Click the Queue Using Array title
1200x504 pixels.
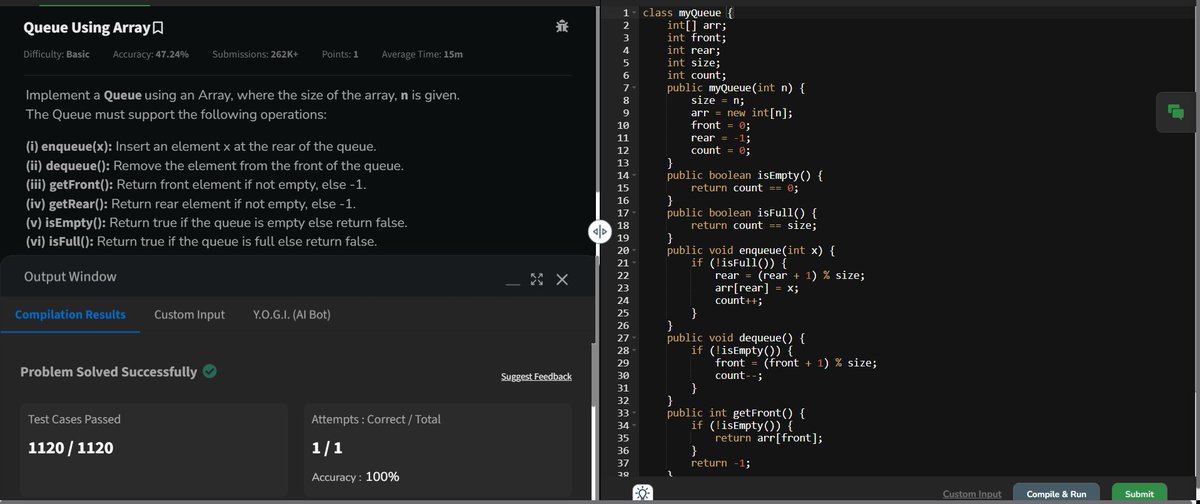(86, 27)
